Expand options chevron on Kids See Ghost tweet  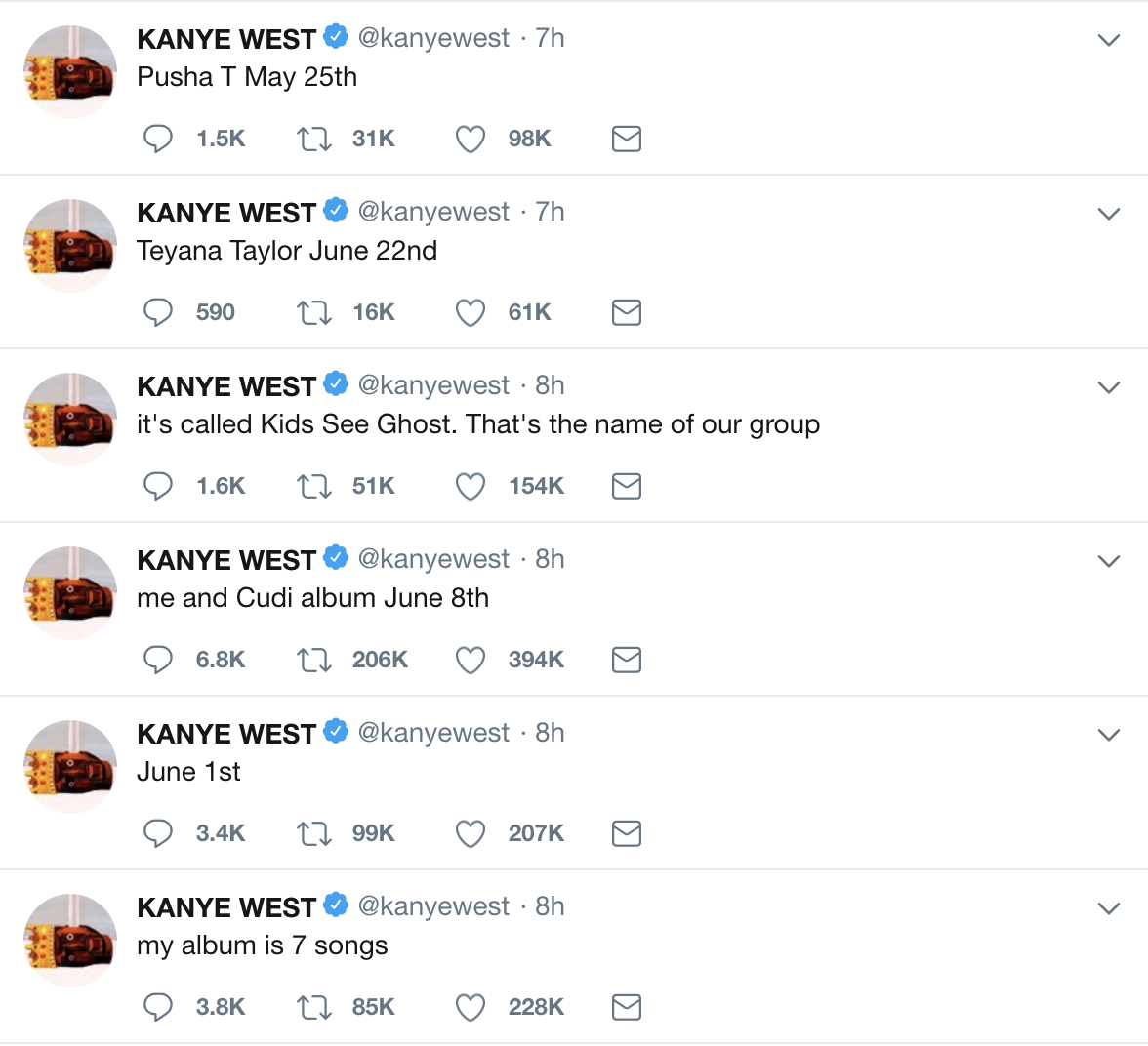pyautogui.click(x=1109, y=387)
